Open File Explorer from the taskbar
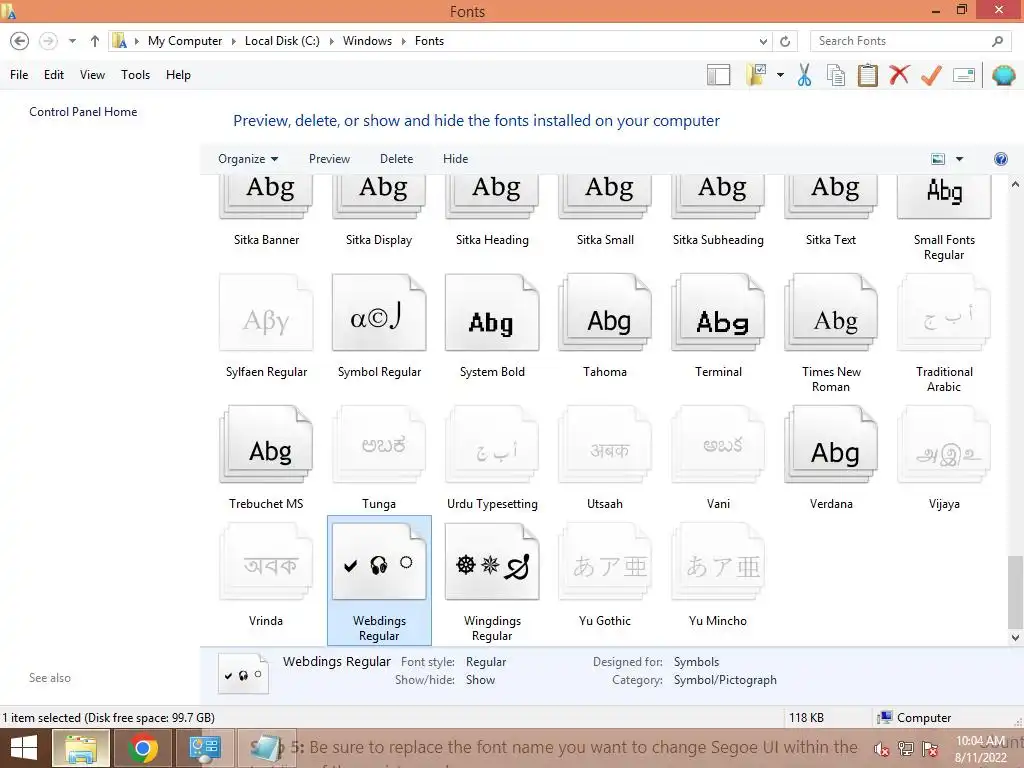Image resolution: width=1024 pixels, height=768 pixels. point(80,748)
